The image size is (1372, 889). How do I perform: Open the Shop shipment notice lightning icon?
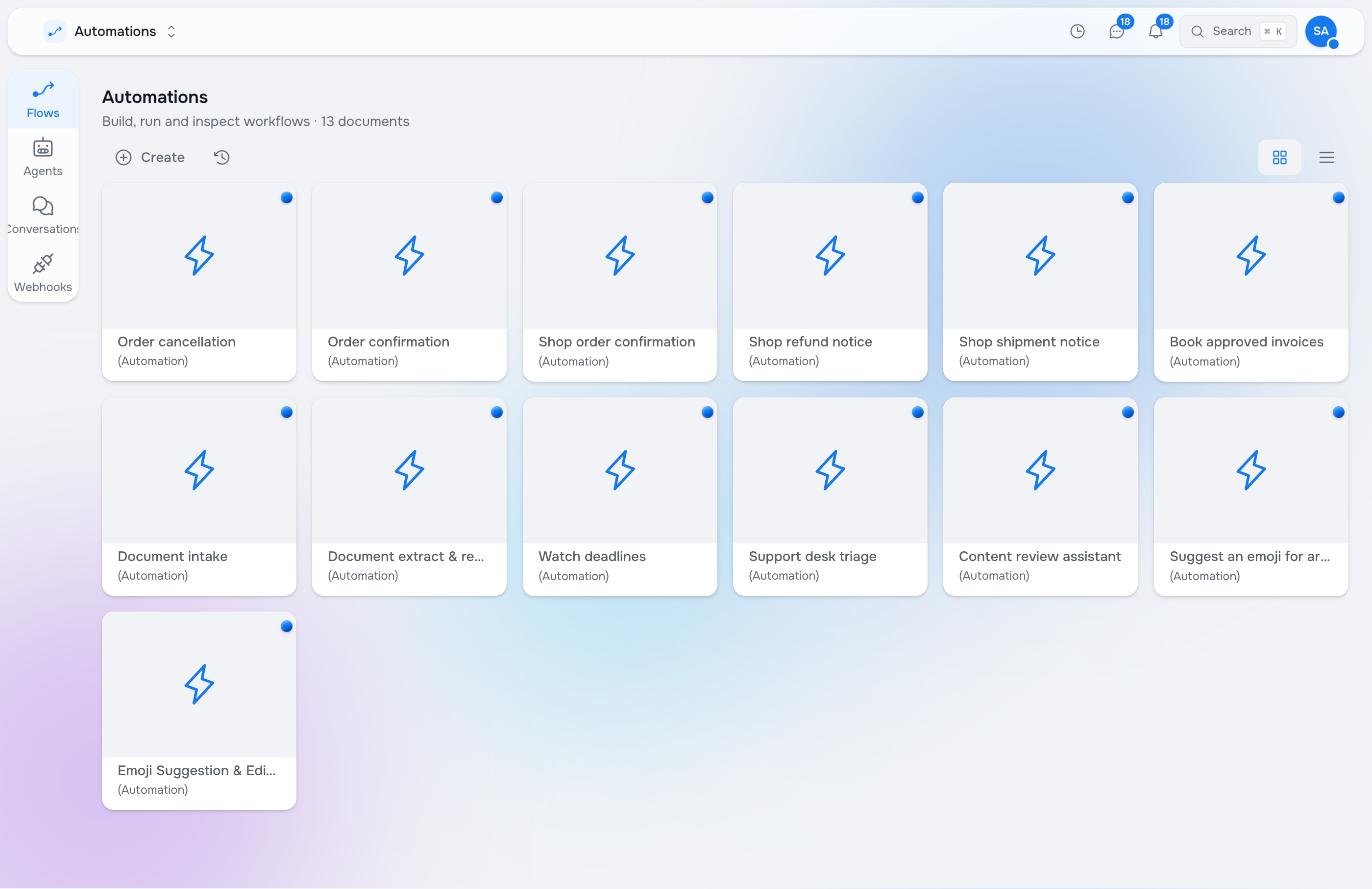coord(1040,256)
